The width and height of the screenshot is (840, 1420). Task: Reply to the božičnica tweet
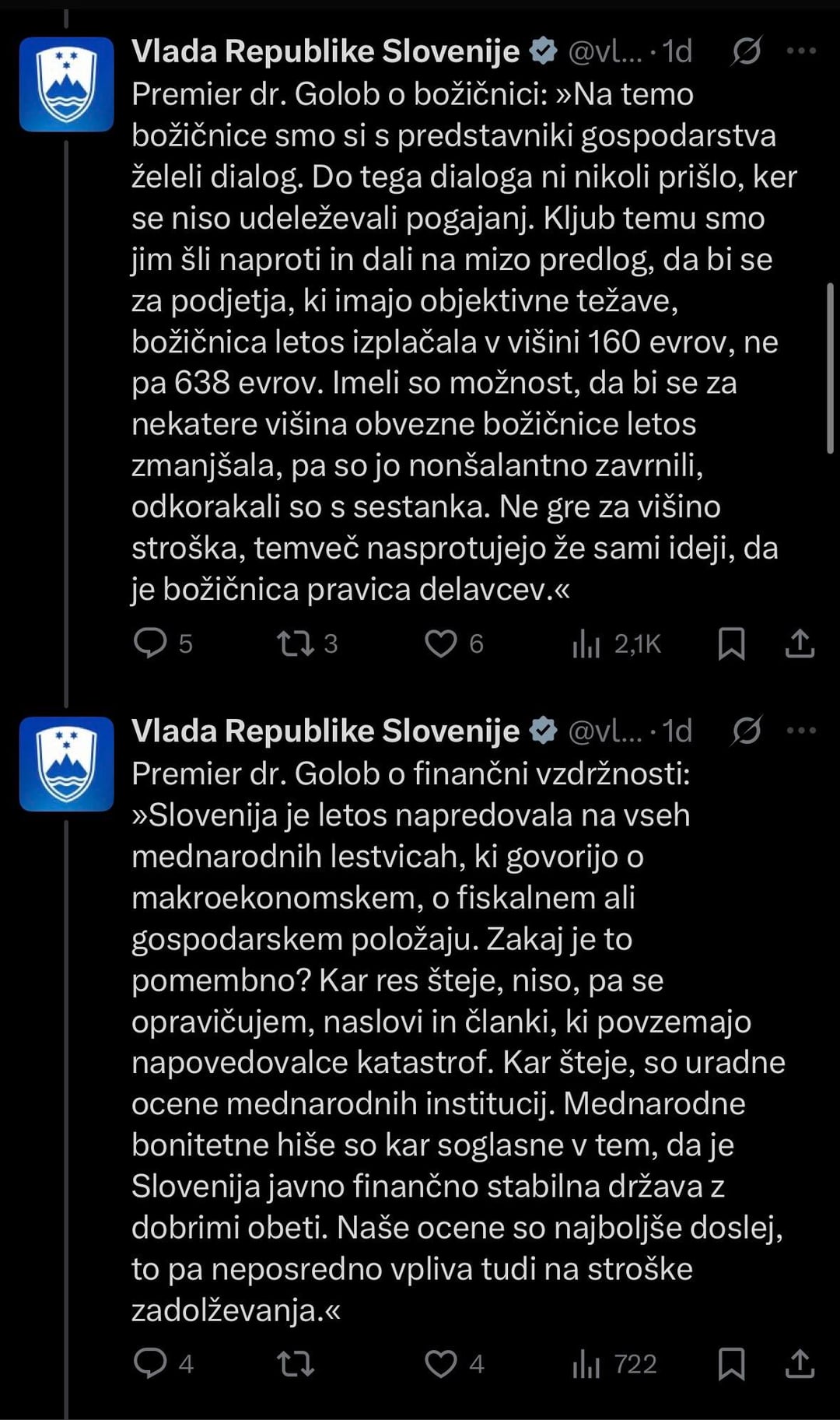click(150, 643)
